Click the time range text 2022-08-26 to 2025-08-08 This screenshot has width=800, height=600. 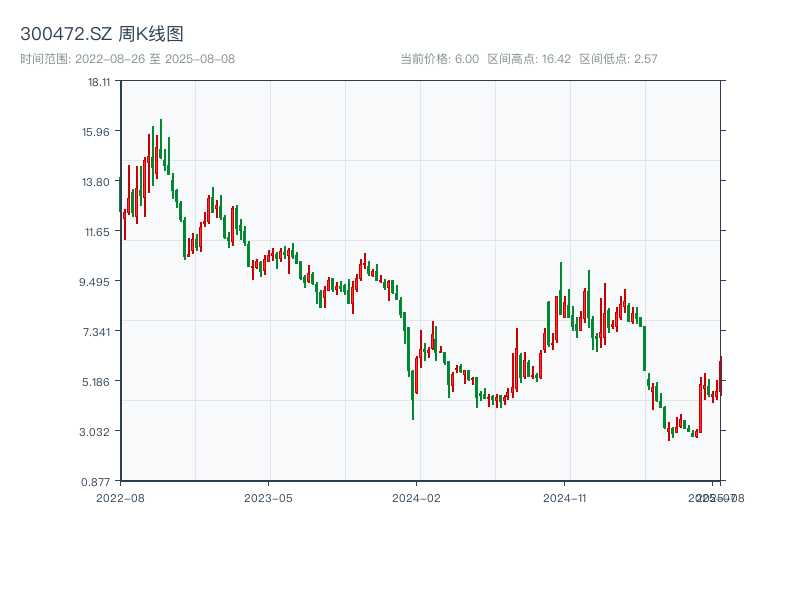[128, 59]
